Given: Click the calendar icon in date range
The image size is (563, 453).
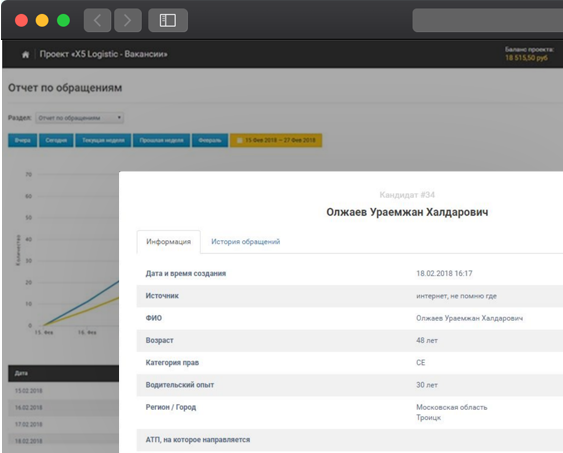Looking at the screenshot, I should click(x=239, y=140).
